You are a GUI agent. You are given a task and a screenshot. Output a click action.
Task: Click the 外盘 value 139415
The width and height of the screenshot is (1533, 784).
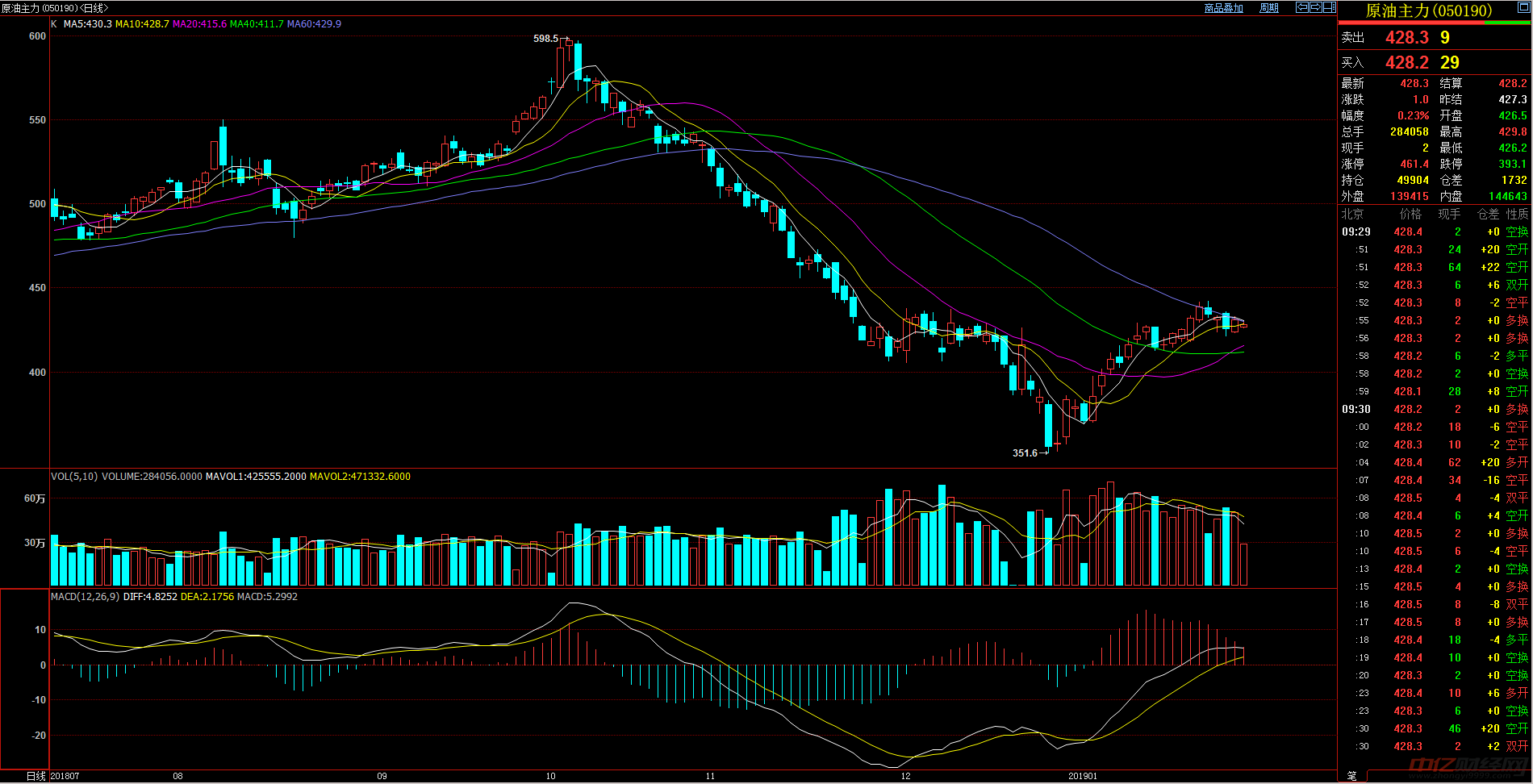[x=1409, y=196]
